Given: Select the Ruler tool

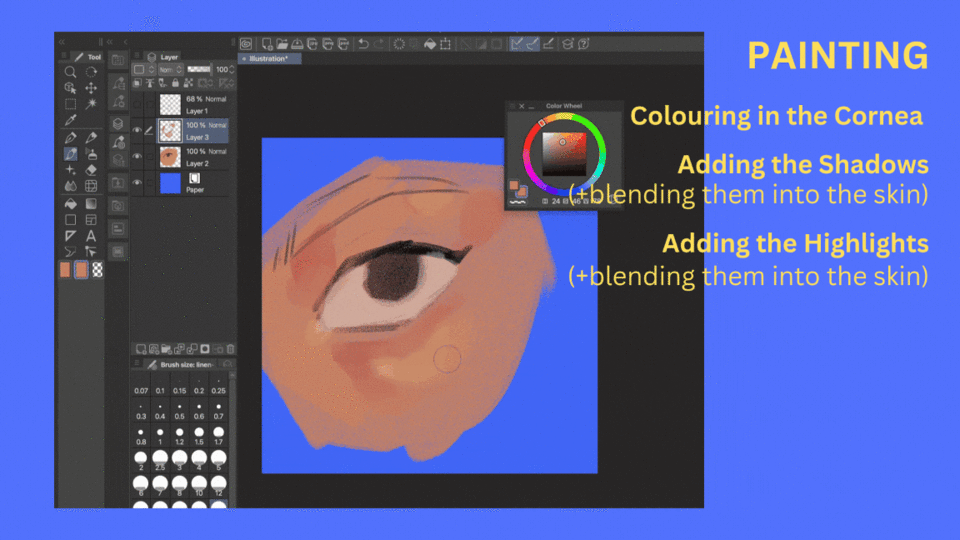Looking at the screenshot, I should pos(70,235).
